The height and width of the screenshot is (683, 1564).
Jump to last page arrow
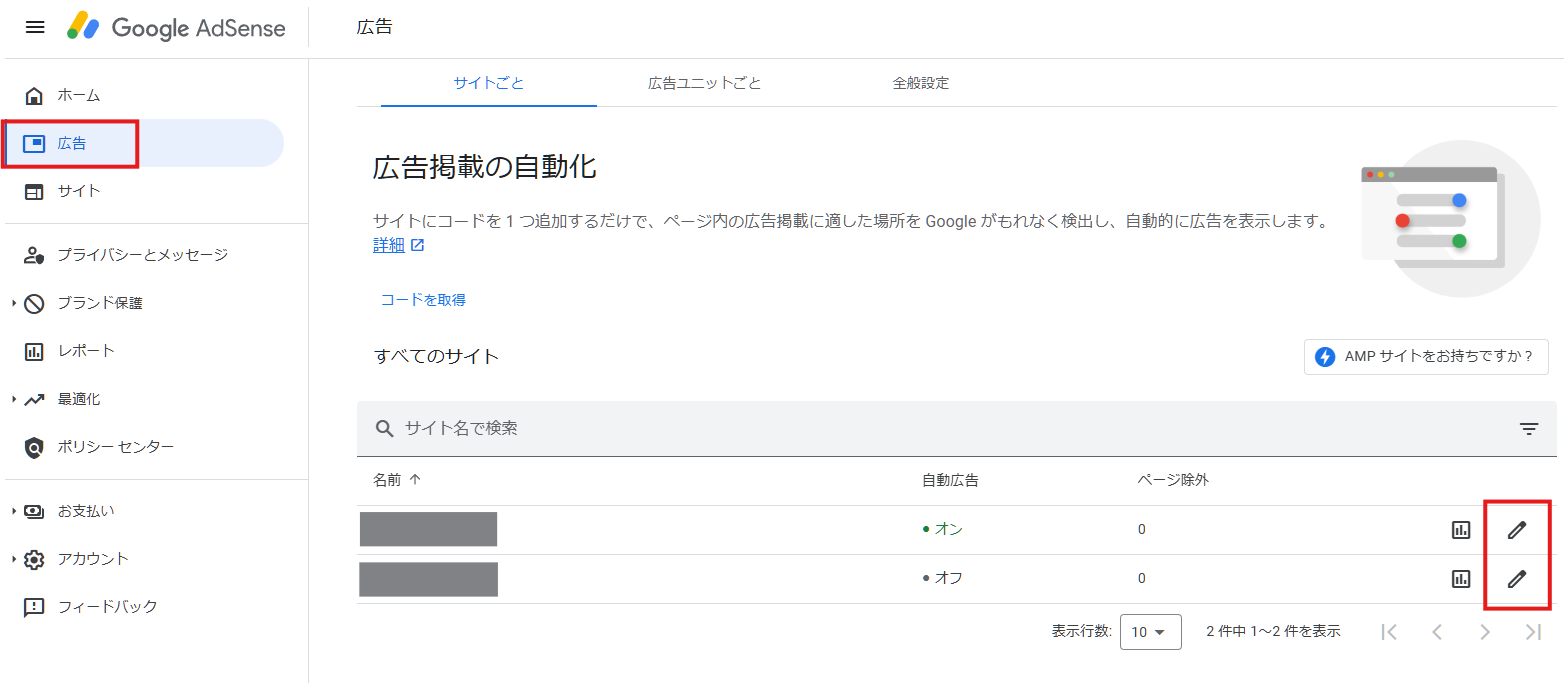point(1533,631)
